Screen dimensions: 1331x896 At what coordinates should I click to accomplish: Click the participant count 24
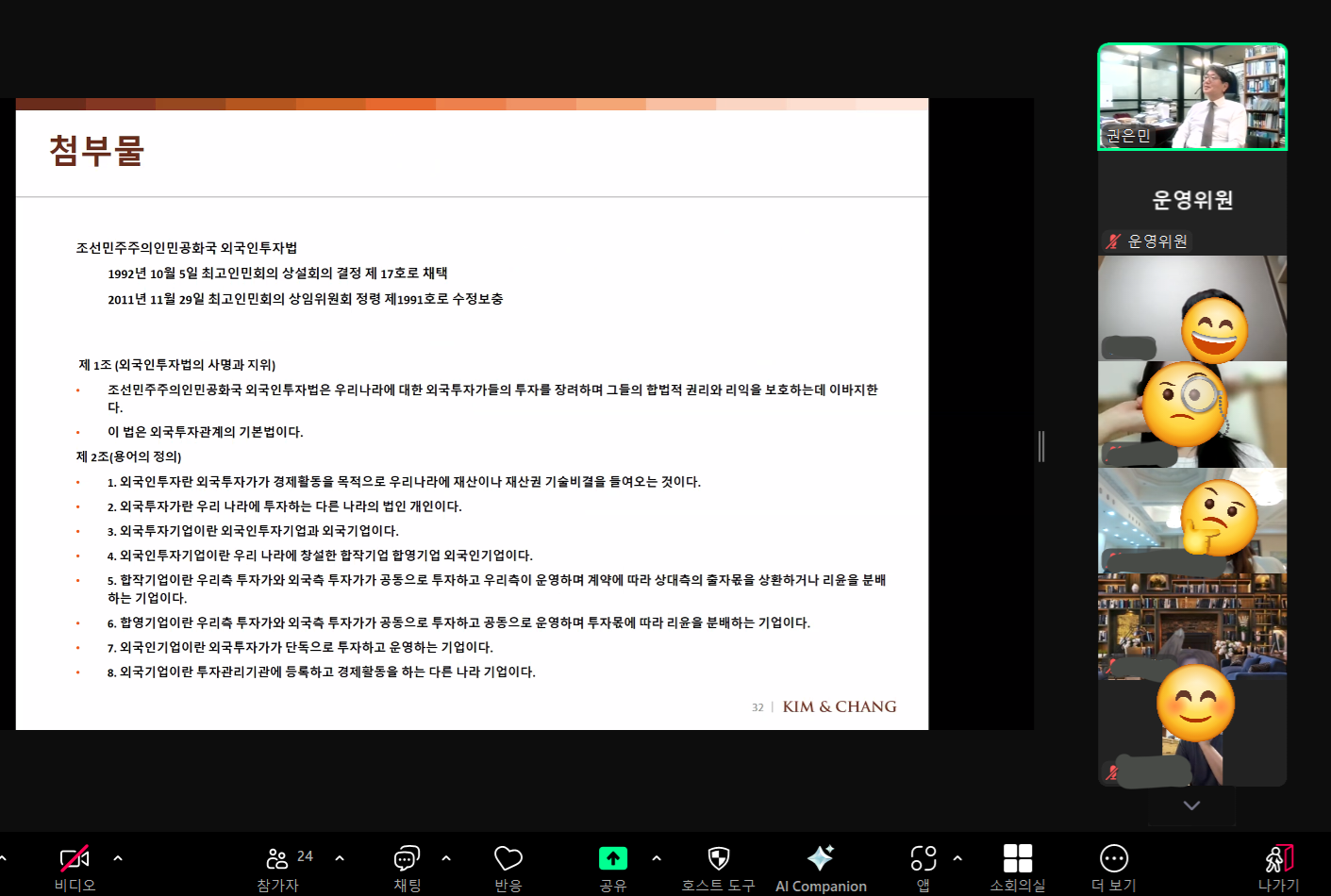tap(305, 856)
